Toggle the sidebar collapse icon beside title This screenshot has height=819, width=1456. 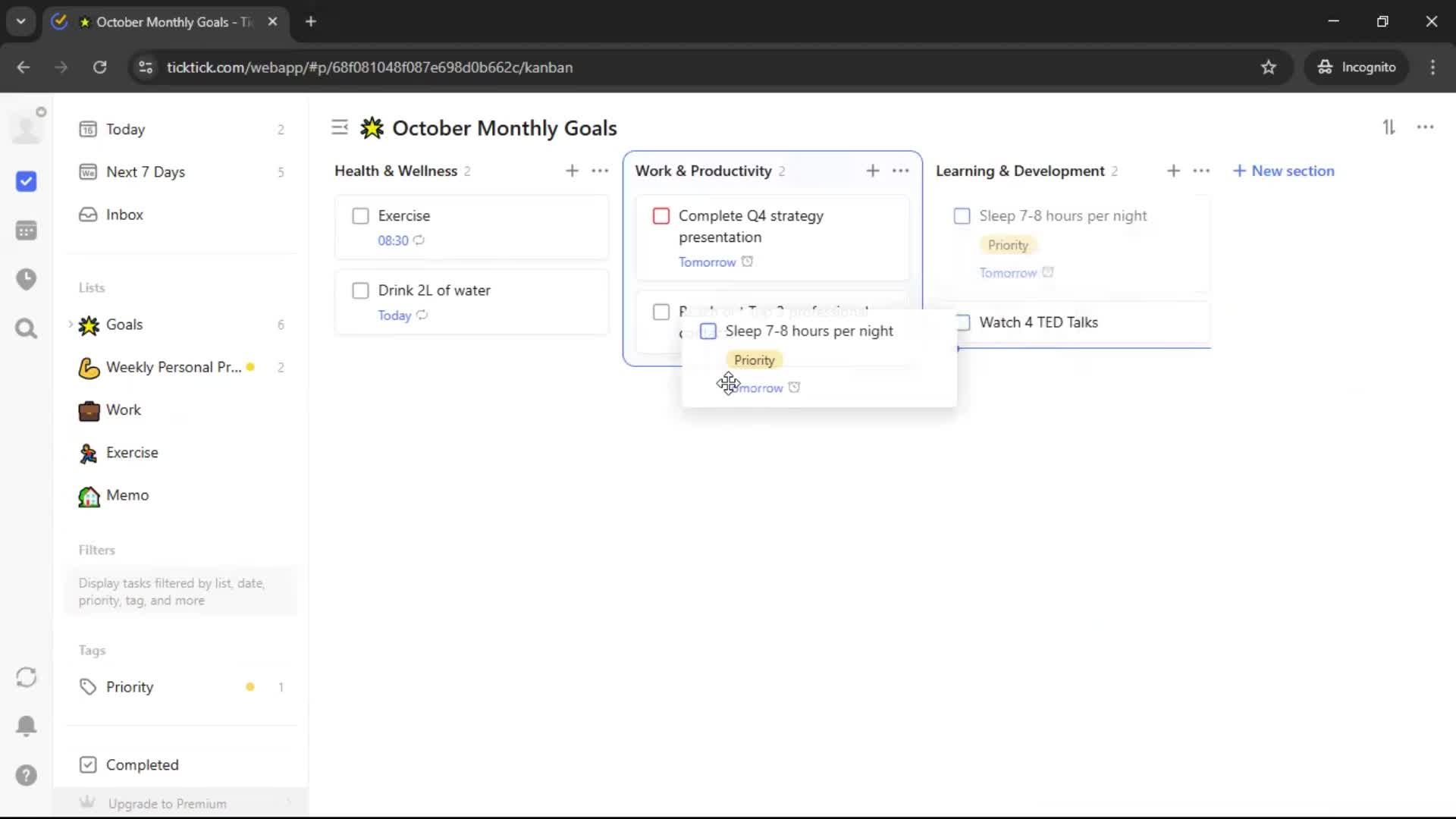(340, 127)
